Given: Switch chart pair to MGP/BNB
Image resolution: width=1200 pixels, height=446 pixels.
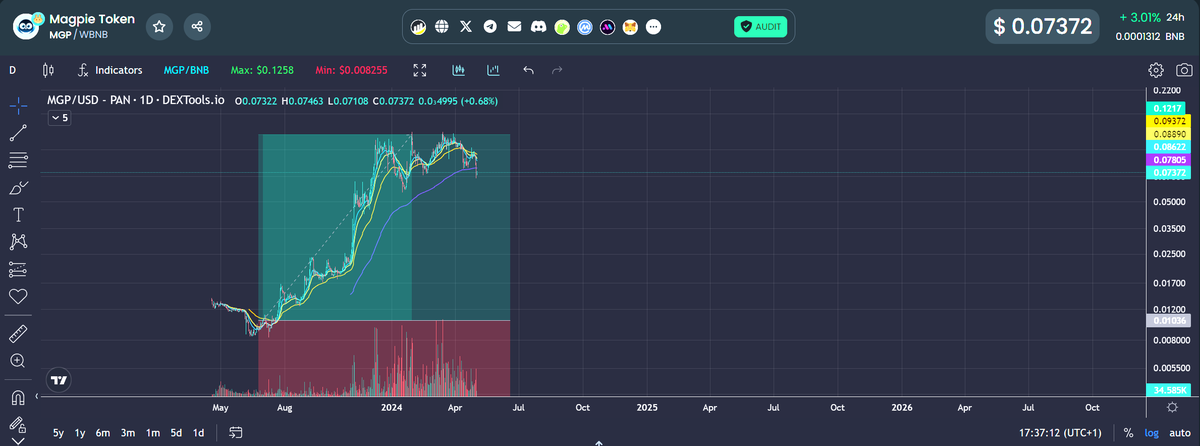Looking at the screenshot, I should pyautogui.click(x=185, y=70).
